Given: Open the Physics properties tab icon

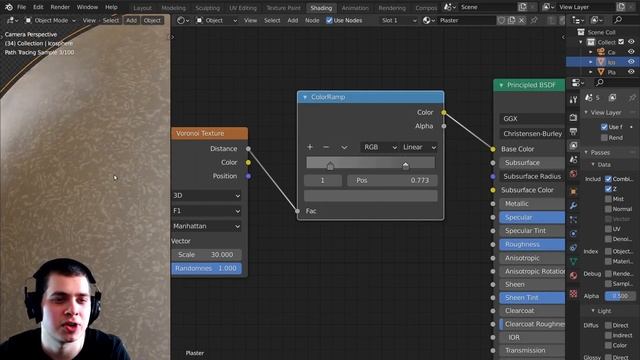Looking at the screenshot, I should click(573, 233).
